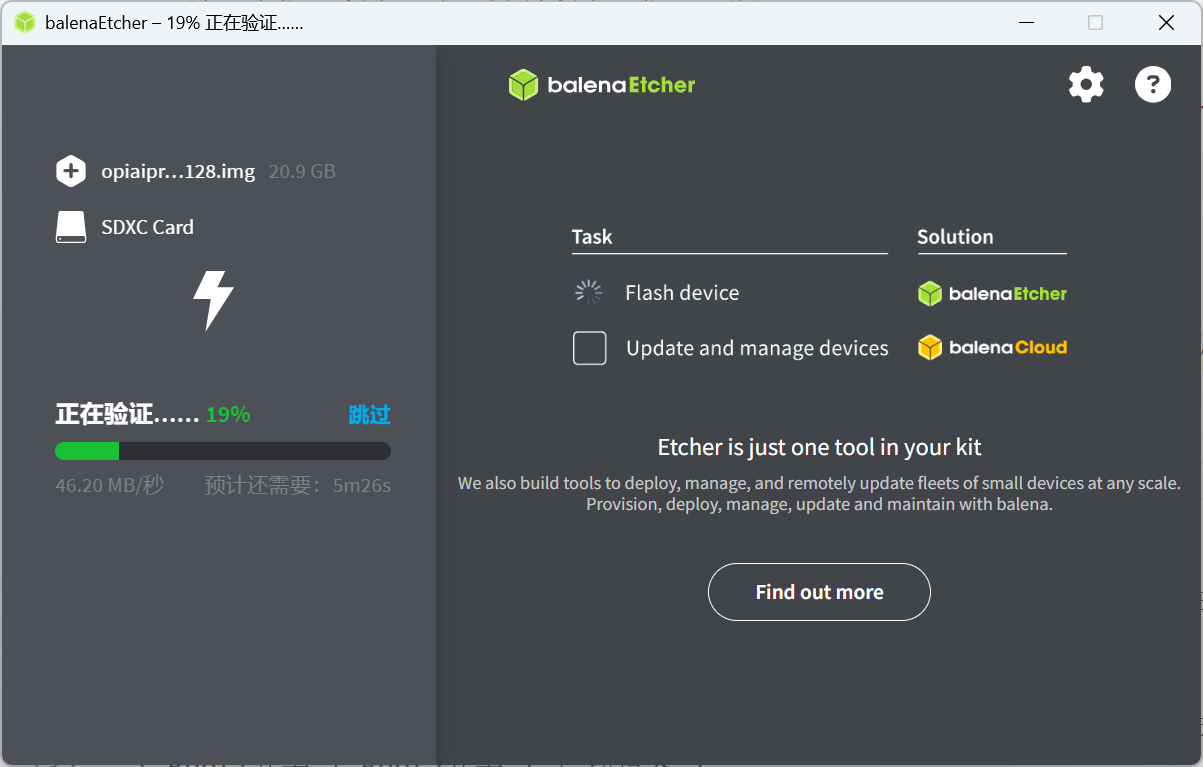Click the Update and manage devices label
Viewport: 1203px width, 767px height.
pos(757,348)
